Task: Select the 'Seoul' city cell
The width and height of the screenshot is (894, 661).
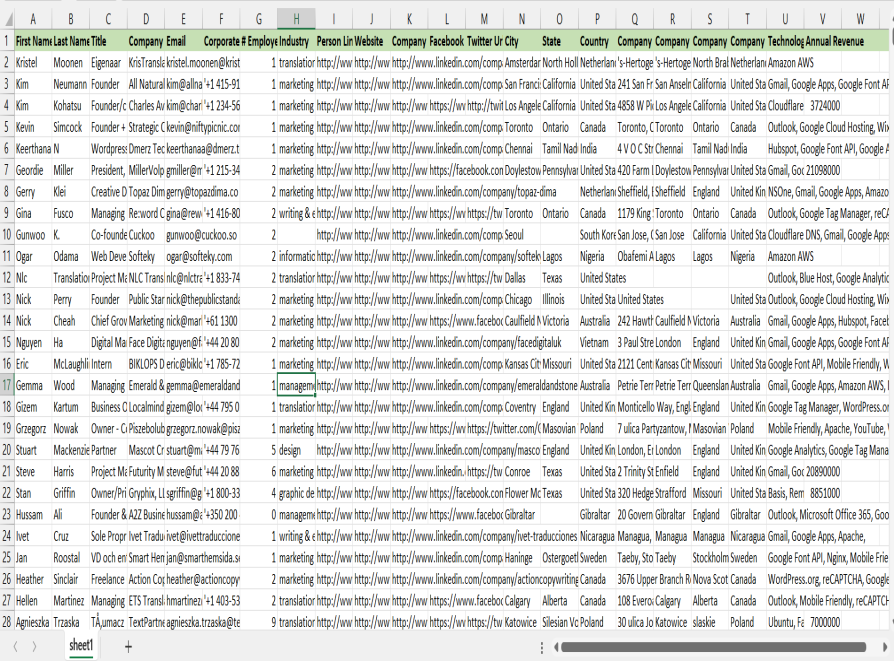Action: 522,234
